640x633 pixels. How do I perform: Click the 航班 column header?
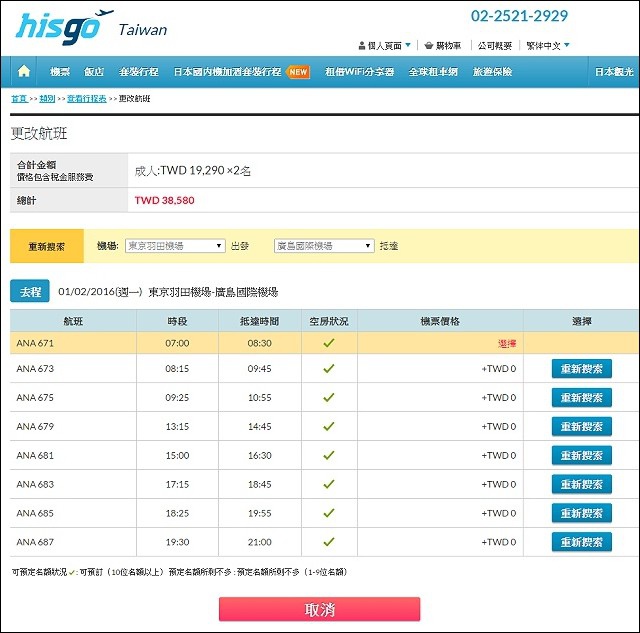(x=73, y=321)
